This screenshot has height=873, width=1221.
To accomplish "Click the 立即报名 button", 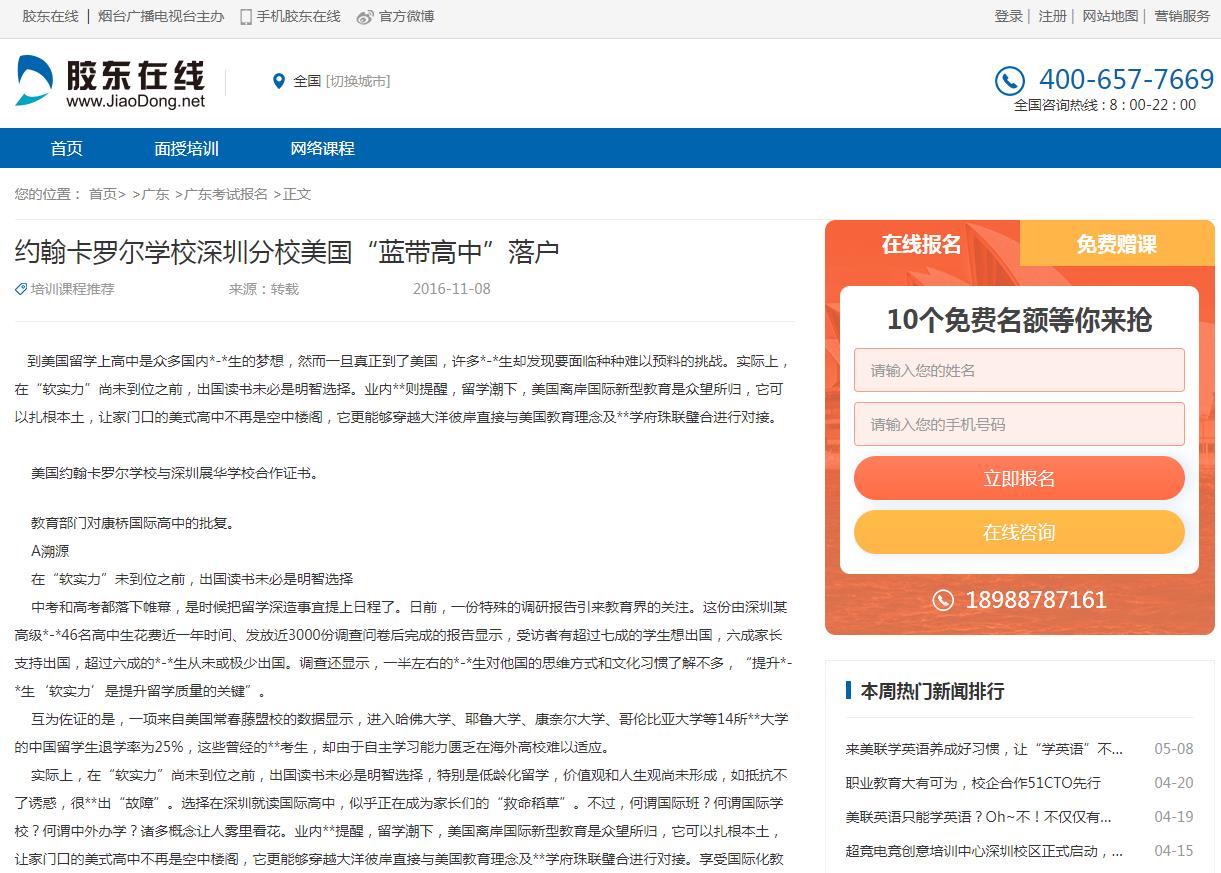I will point(1019,478).
